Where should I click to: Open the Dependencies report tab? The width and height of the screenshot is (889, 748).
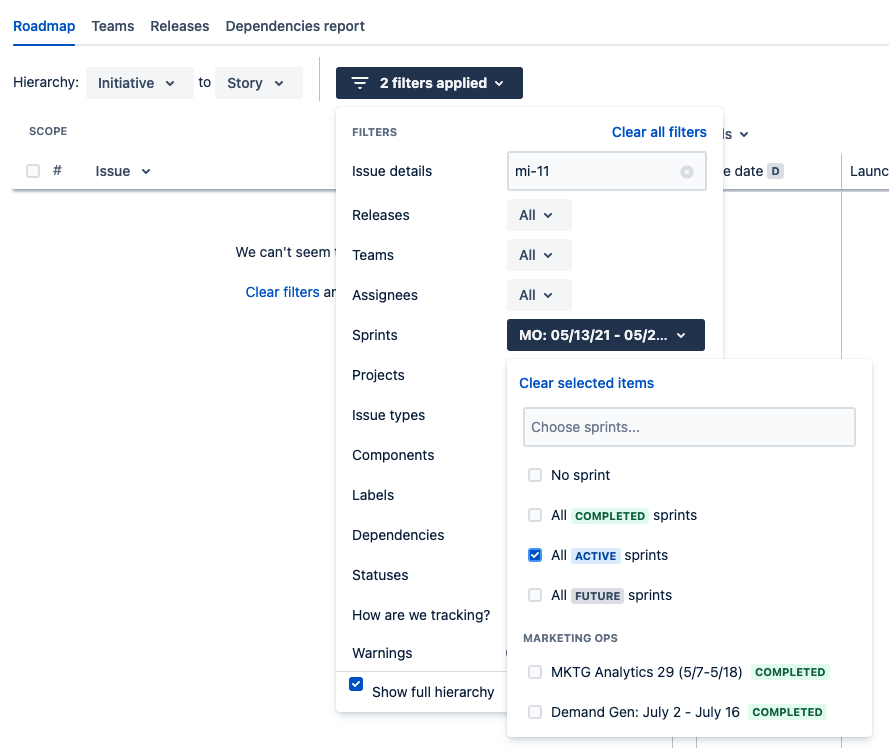[295, 26]
